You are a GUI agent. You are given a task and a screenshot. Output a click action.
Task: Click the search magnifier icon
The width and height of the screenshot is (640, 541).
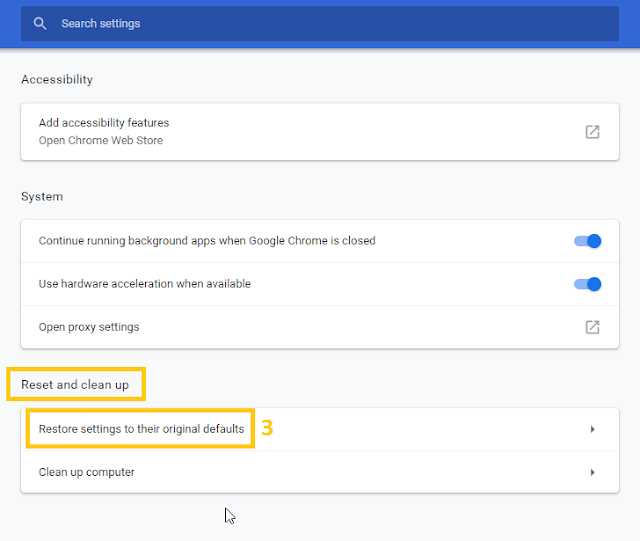[x=40, y=23]
